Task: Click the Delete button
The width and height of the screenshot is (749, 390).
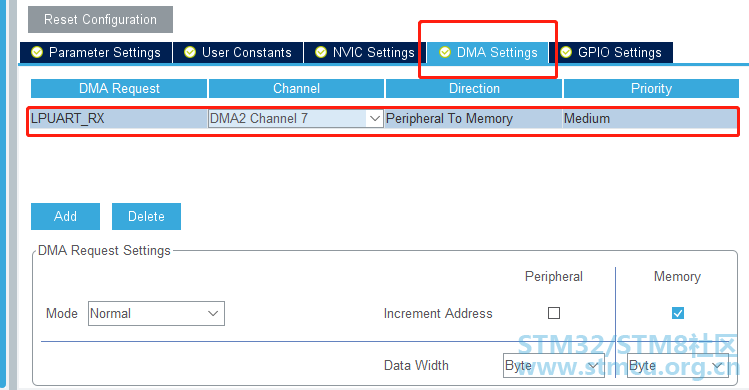Action: point(146,217)
